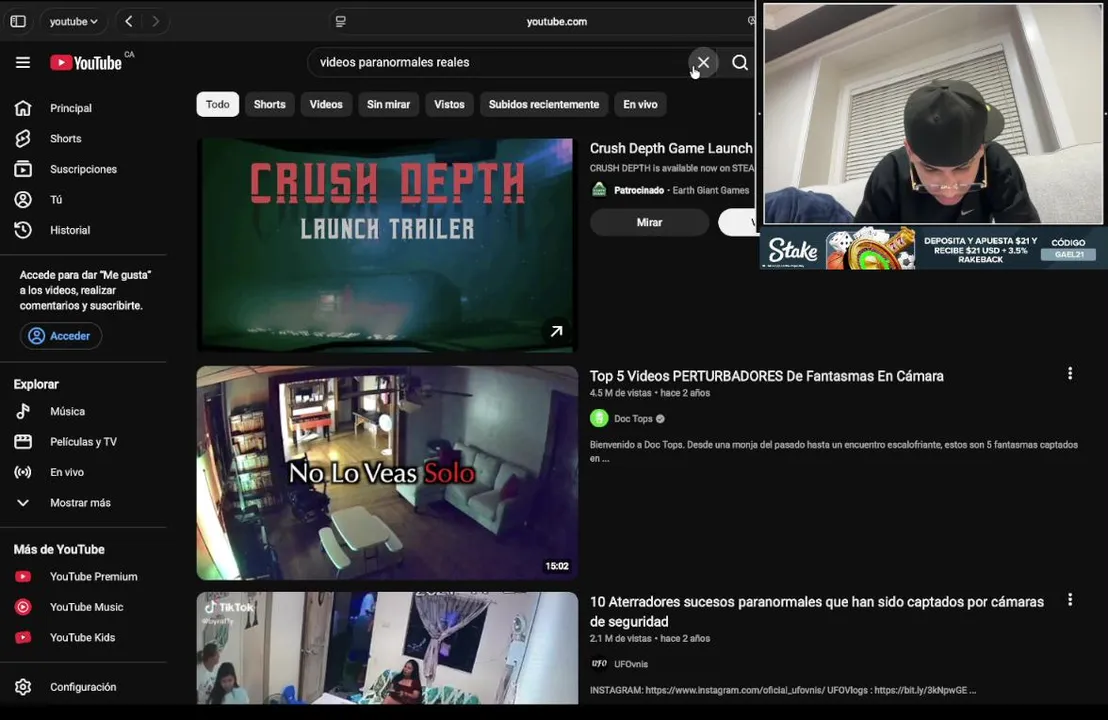Select Subidos recientemente filter chip
1108x720 pixels.
coord(544,104)
